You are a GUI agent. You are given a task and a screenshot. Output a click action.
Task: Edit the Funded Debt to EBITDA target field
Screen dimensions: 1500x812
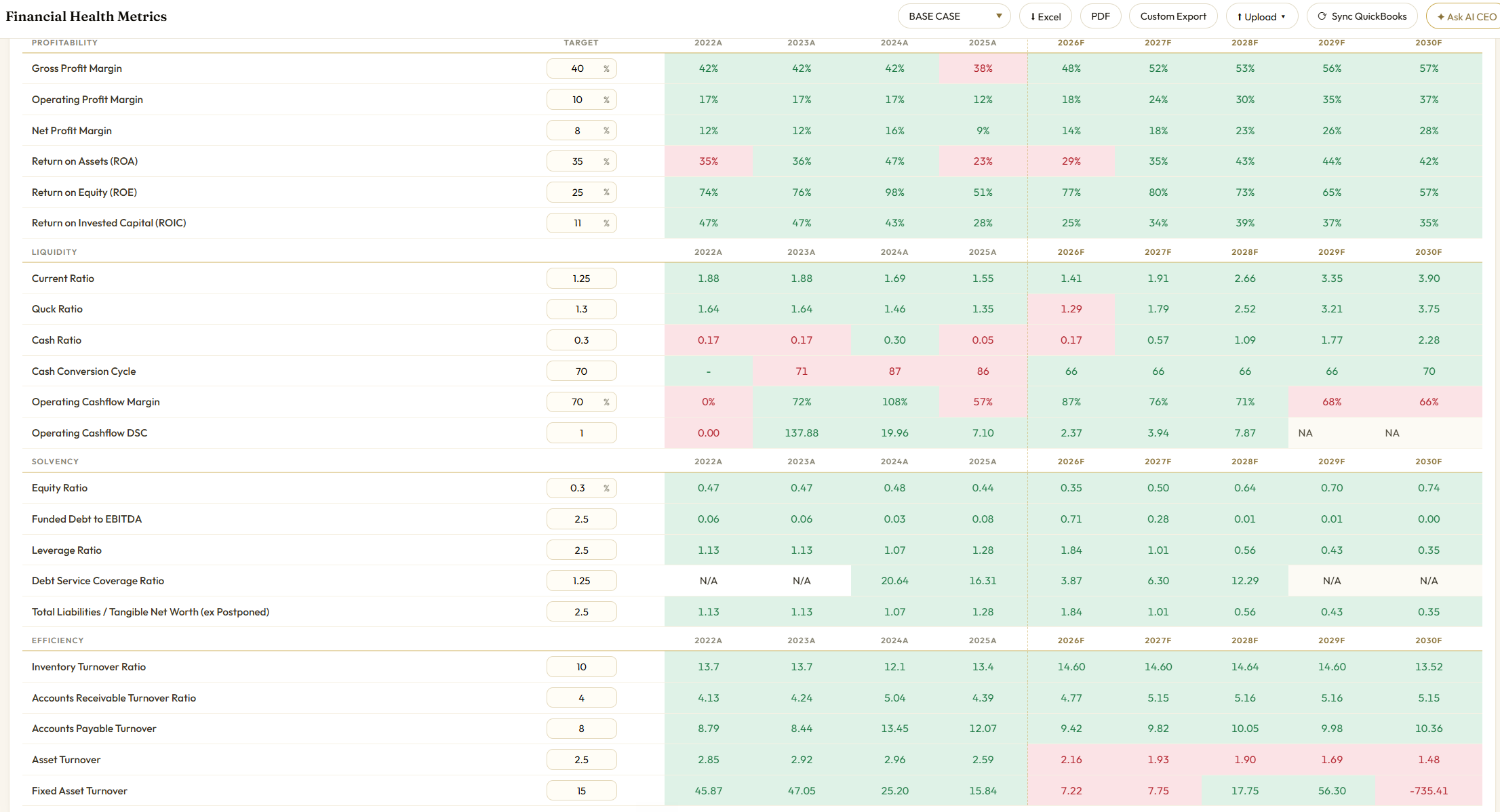581,519
